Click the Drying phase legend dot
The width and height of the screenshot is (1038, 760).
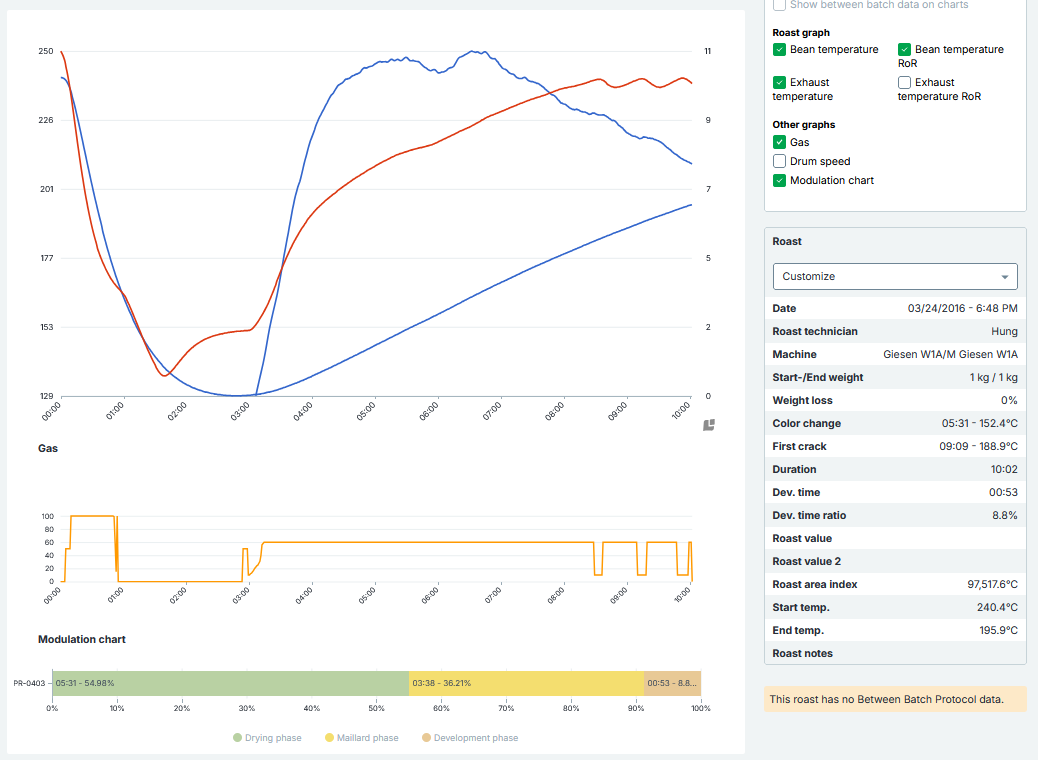point(237,738)
